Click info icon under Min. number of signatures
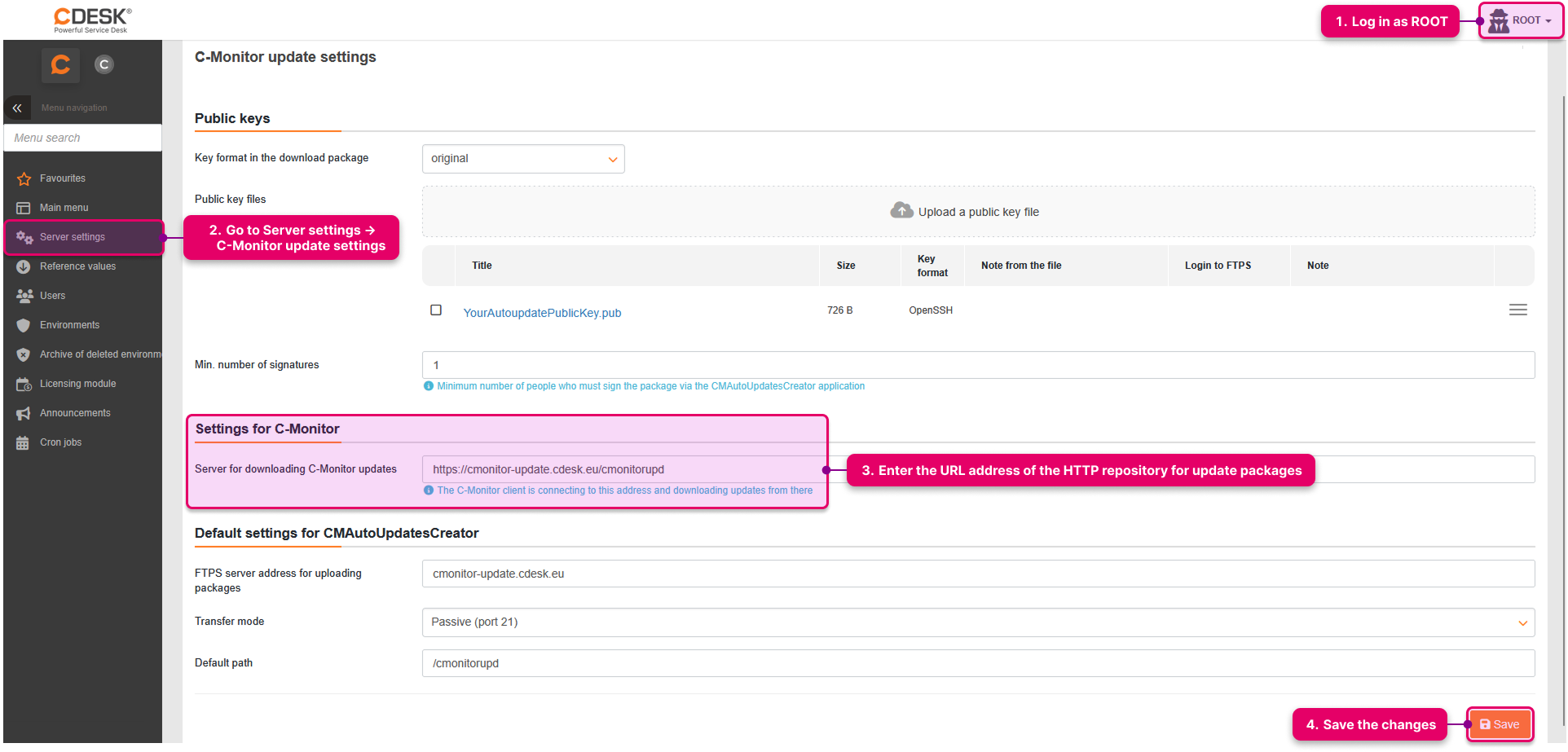 pyautogui.click(x=429, y=386)
